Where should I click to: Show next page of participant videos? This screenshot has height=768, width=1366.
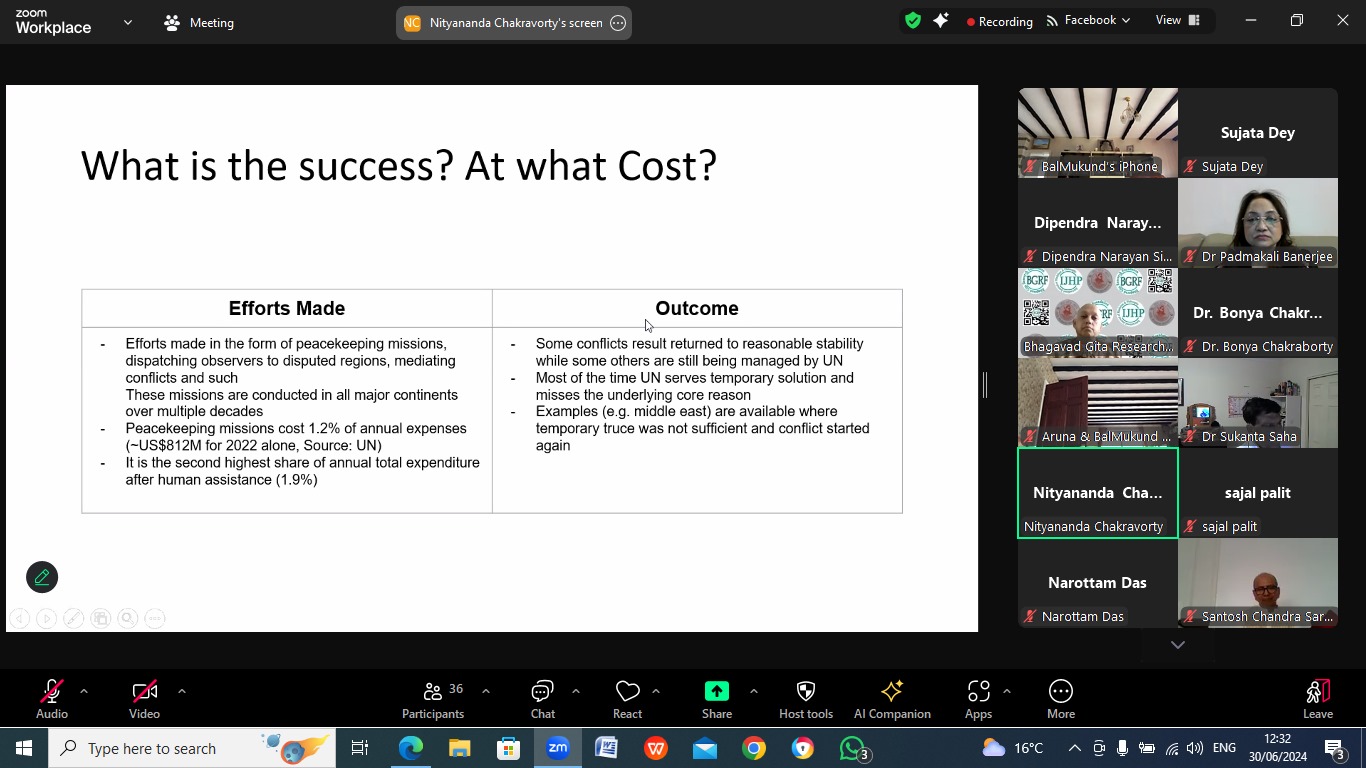click(x=1178, y=645)
